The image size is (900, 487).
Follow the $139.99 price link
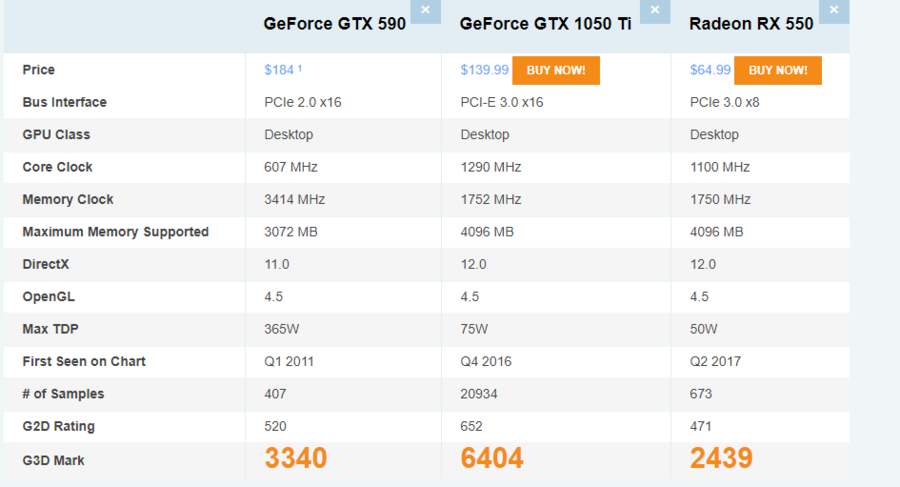click(484, 70)
